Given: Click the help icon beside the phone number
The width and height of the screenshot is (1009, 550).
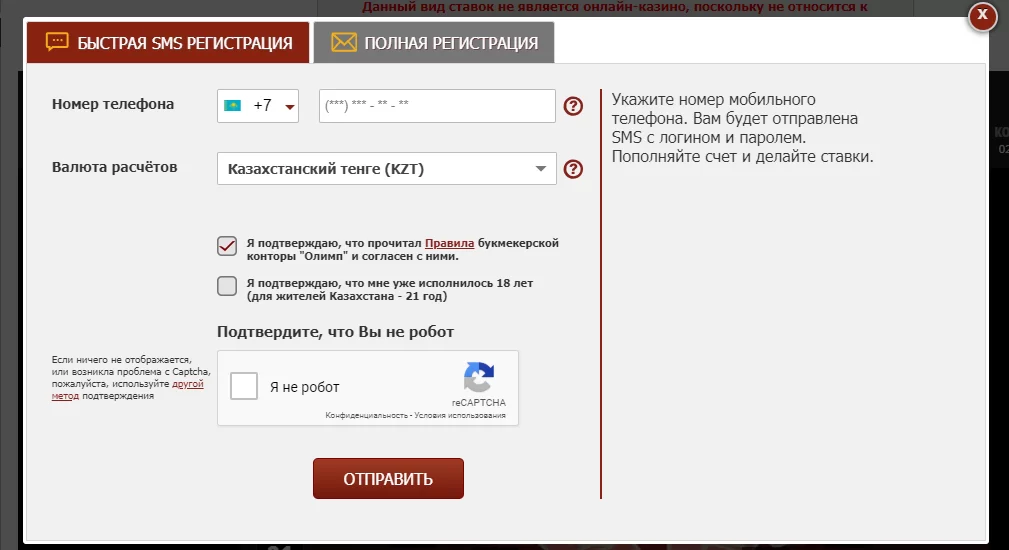Looking at the screenshot, I should tap(573, 105).
